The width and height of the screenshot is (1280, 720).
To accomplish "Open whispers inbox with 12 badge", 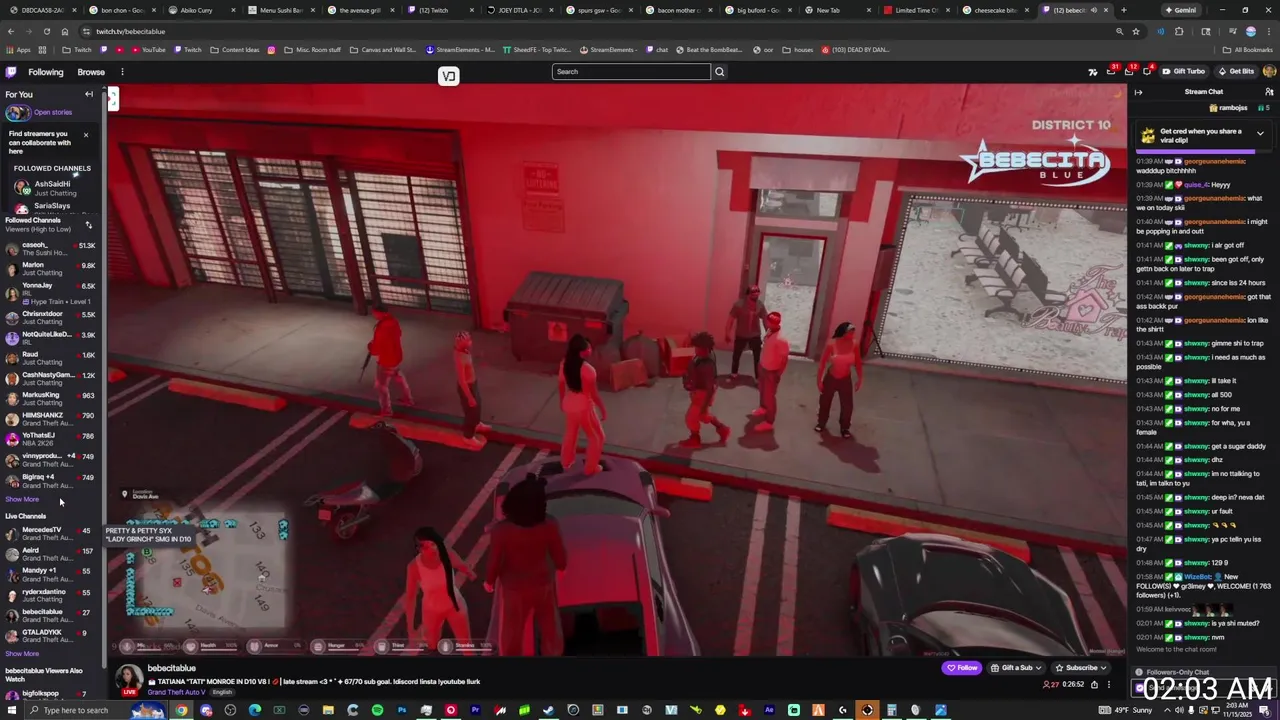I will point(1129,72).
